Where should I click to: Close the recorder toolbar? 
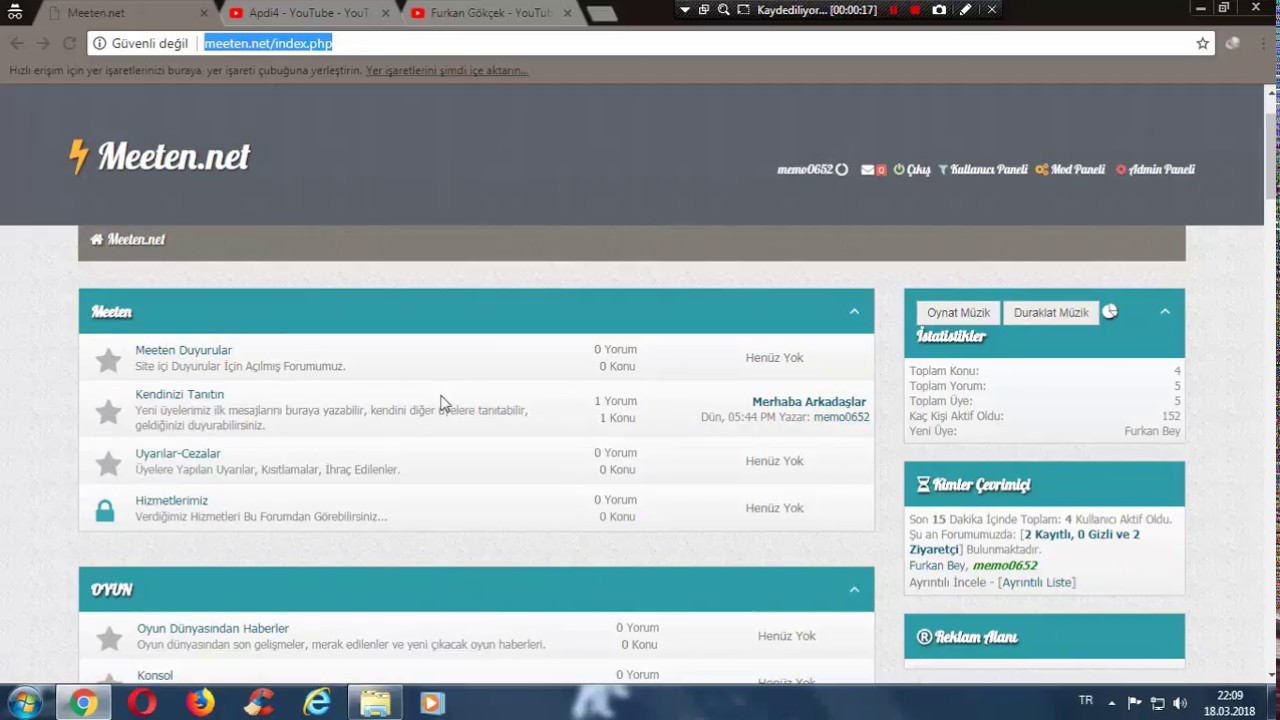coord(991,9)
